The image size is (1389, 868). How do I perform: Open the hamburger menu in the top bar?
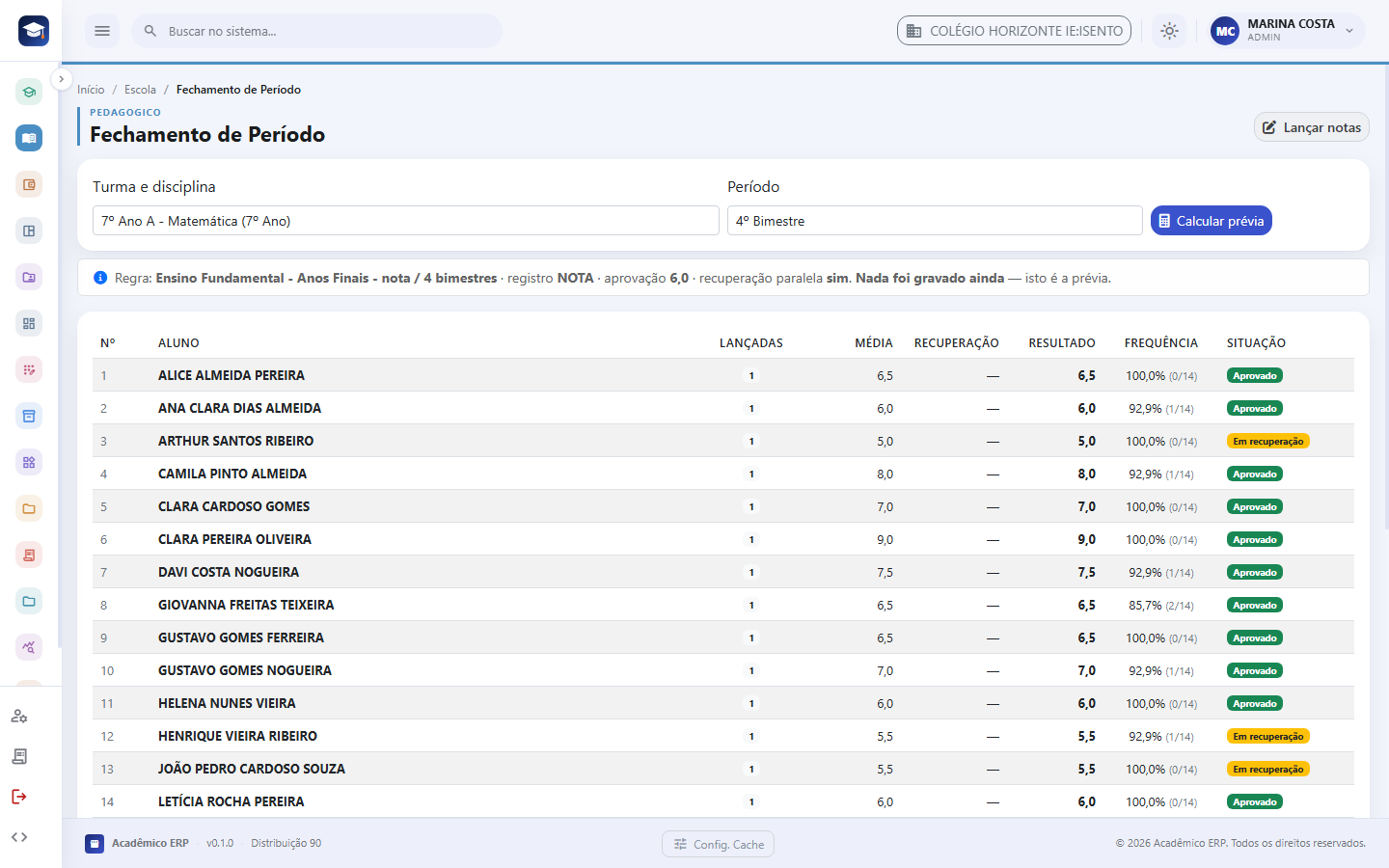click(102, 31)
